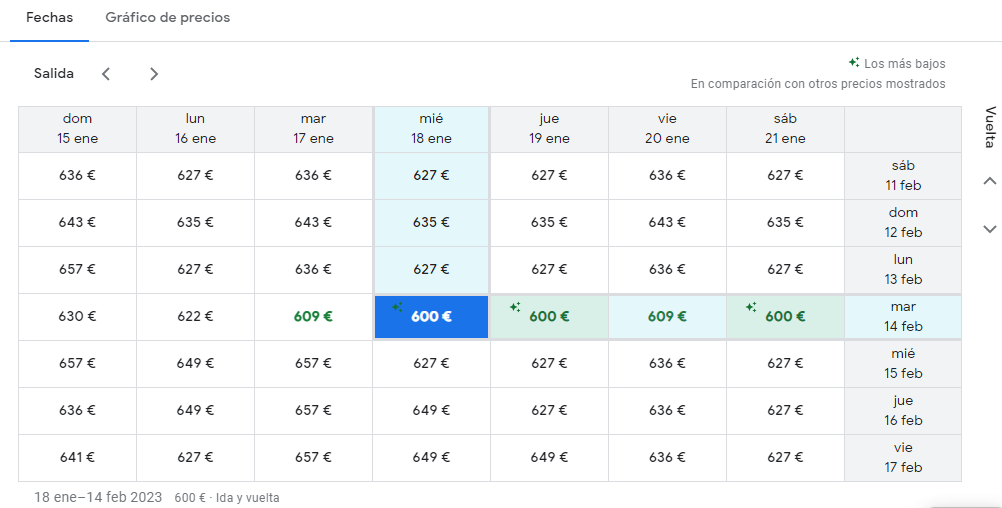
Task: Click the mar 17 ene column header
Action: (x=313, y=128)
